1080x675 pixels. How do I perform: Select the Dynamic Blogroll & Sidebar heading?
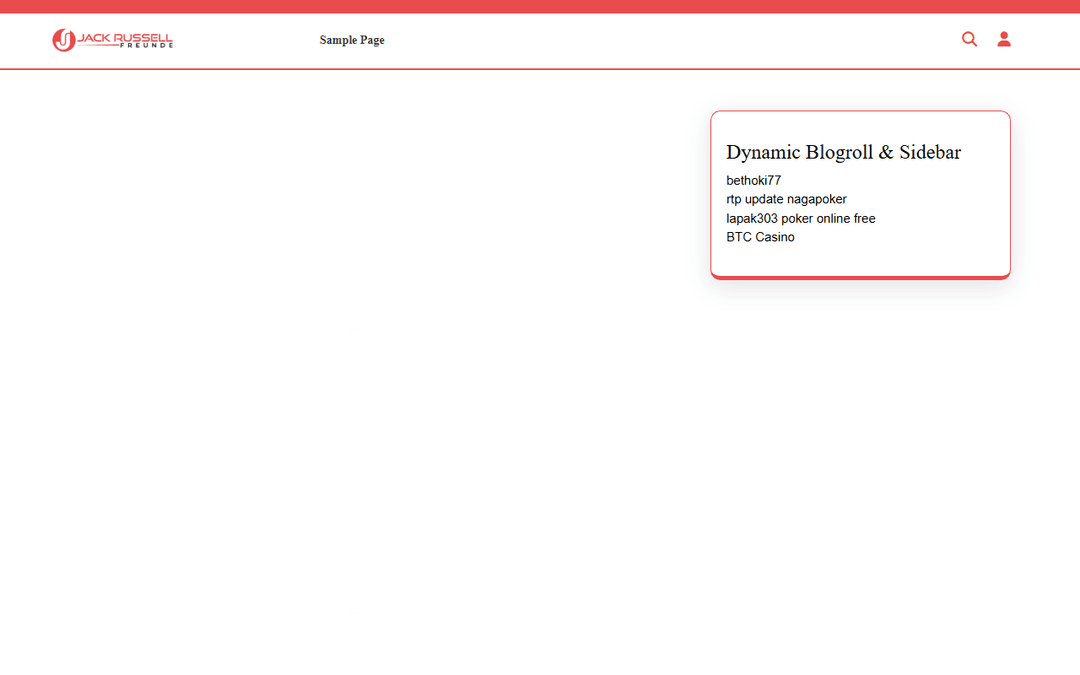pos(843,152)
